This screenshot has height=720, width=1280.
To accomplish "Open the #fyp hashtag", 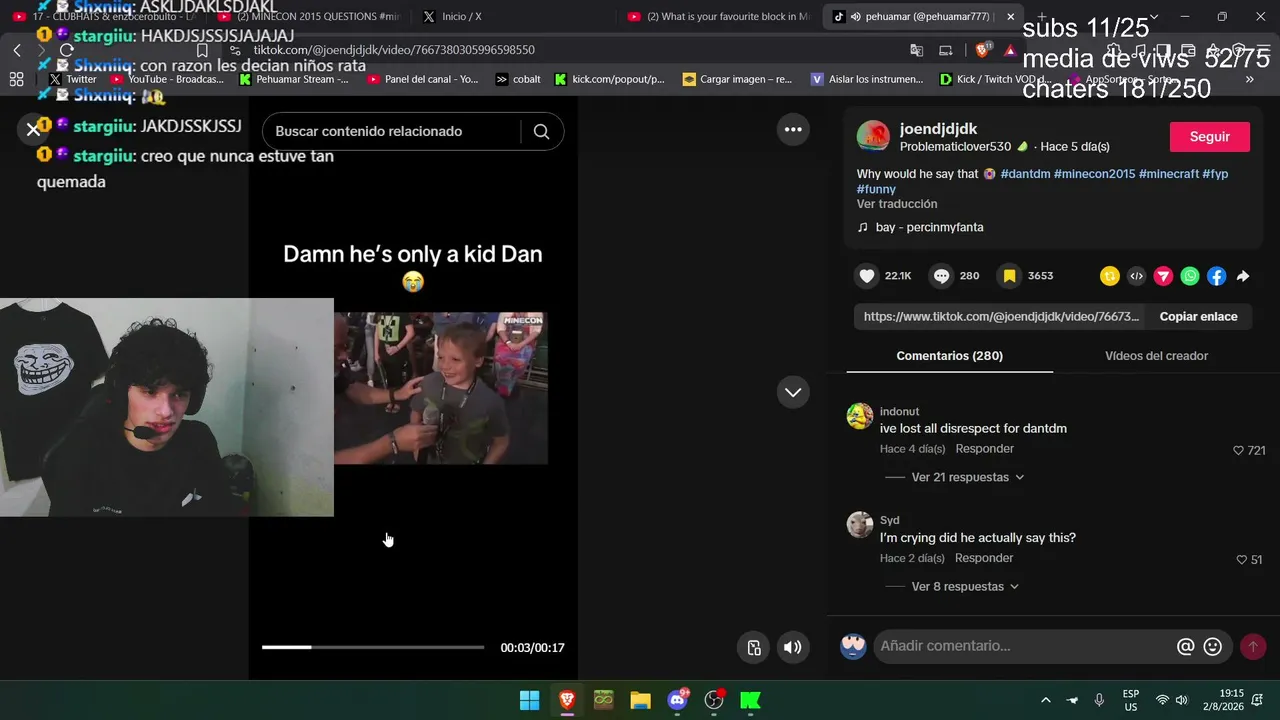I will pos(1215,174).
